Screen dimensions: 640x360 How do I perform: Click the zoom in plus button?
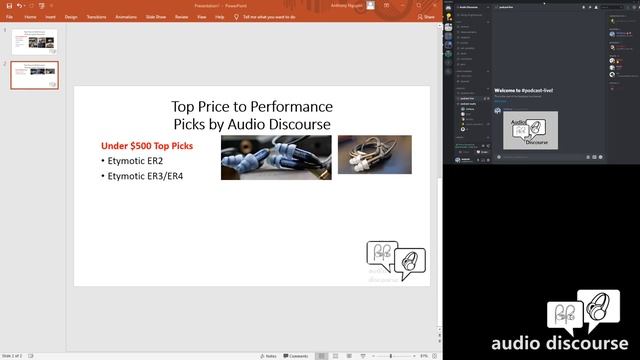tap(413, 356)
